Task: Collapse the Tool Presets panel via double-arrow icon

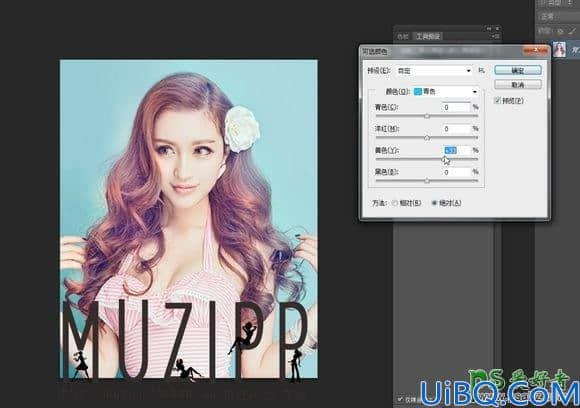Action: 489,28
